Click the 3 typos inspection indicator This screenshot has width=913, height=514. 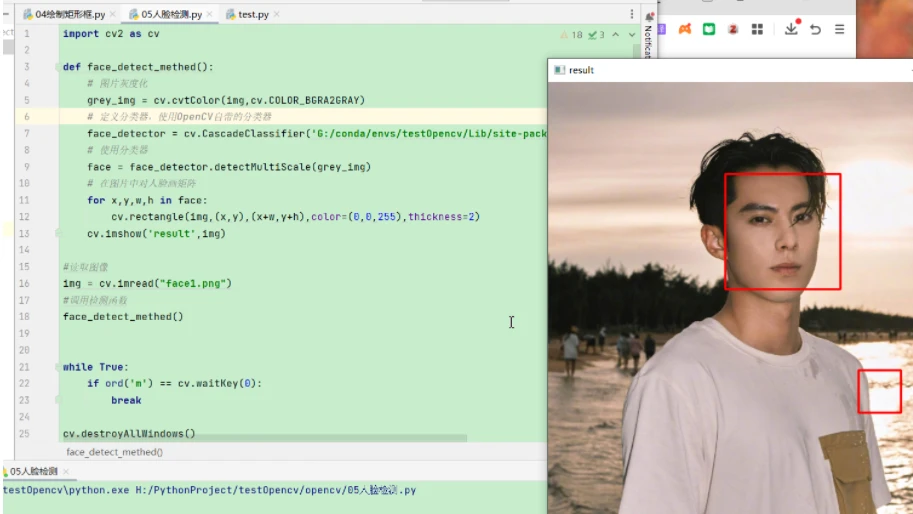pos(596,35)
